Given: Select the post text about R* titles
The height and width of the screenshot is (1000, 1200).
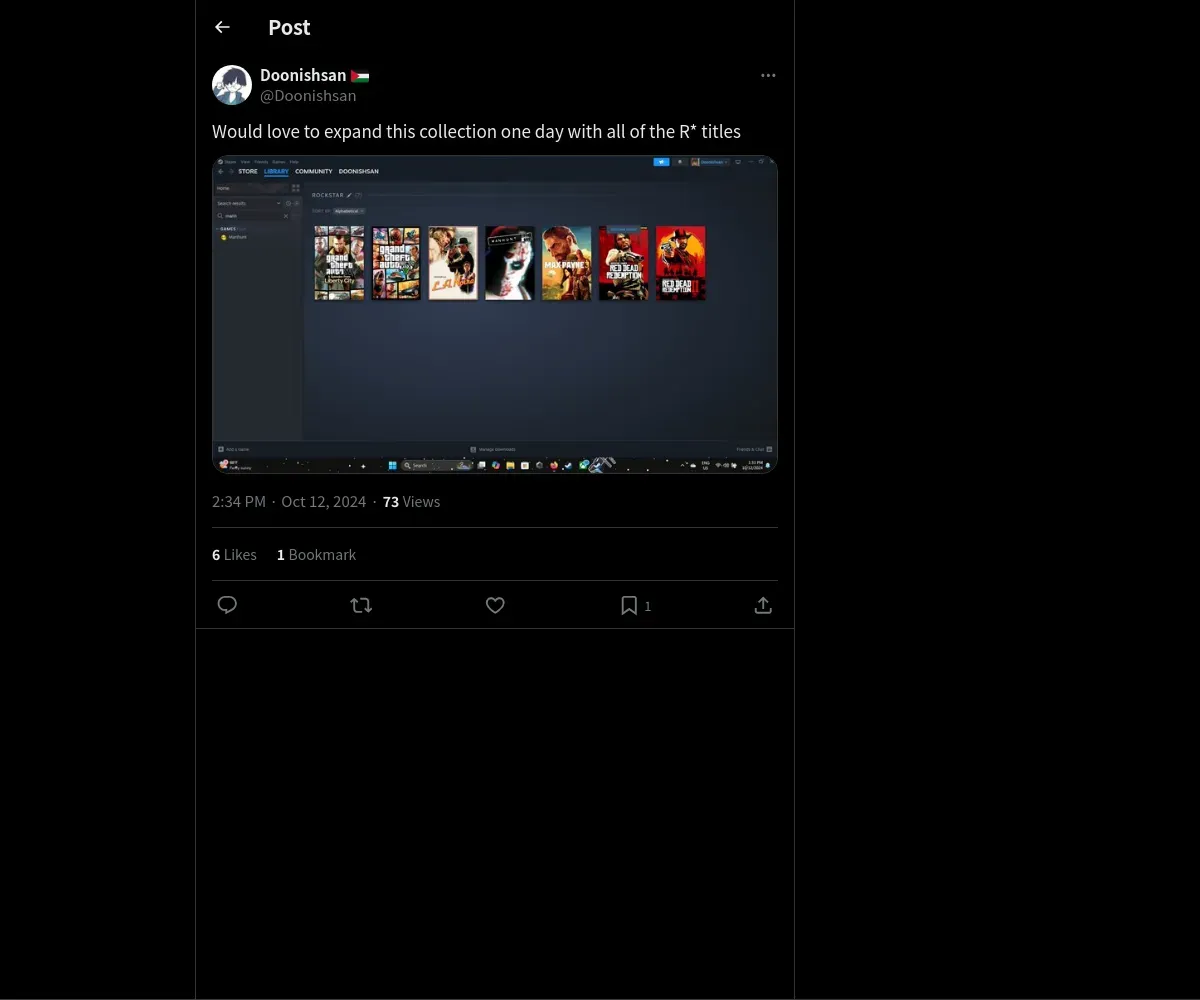Looking at the screenshot, I should point(476,132).
